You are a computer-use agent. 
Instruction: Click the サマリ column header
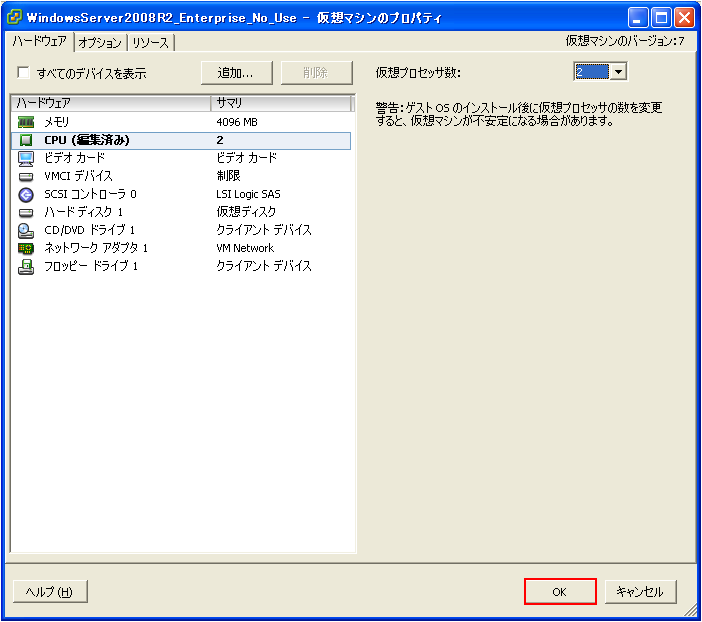281,103
